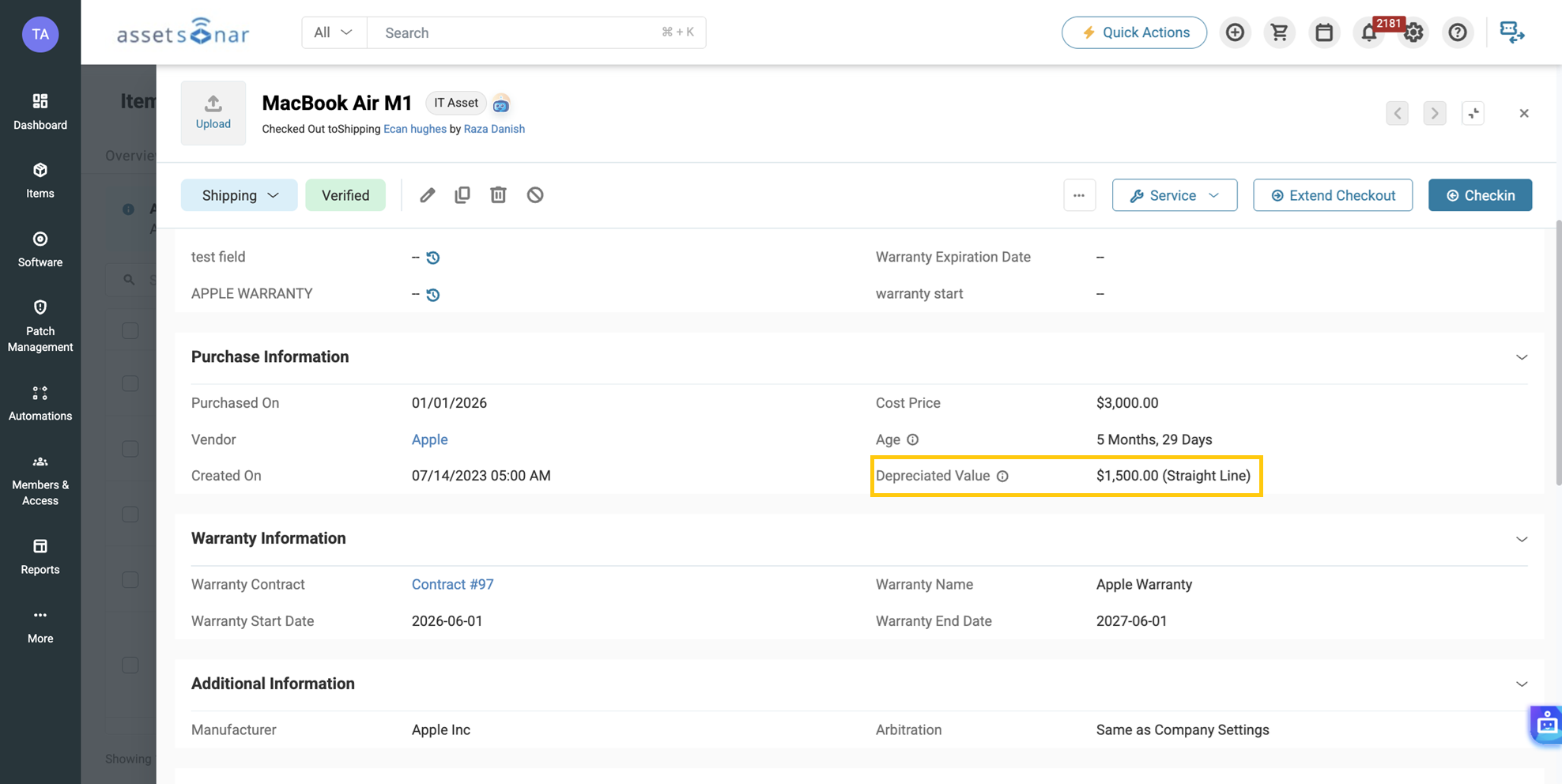Open the All search filter dropdown
This screenshot has width=1562, height=784.
[x=334, y=32]
